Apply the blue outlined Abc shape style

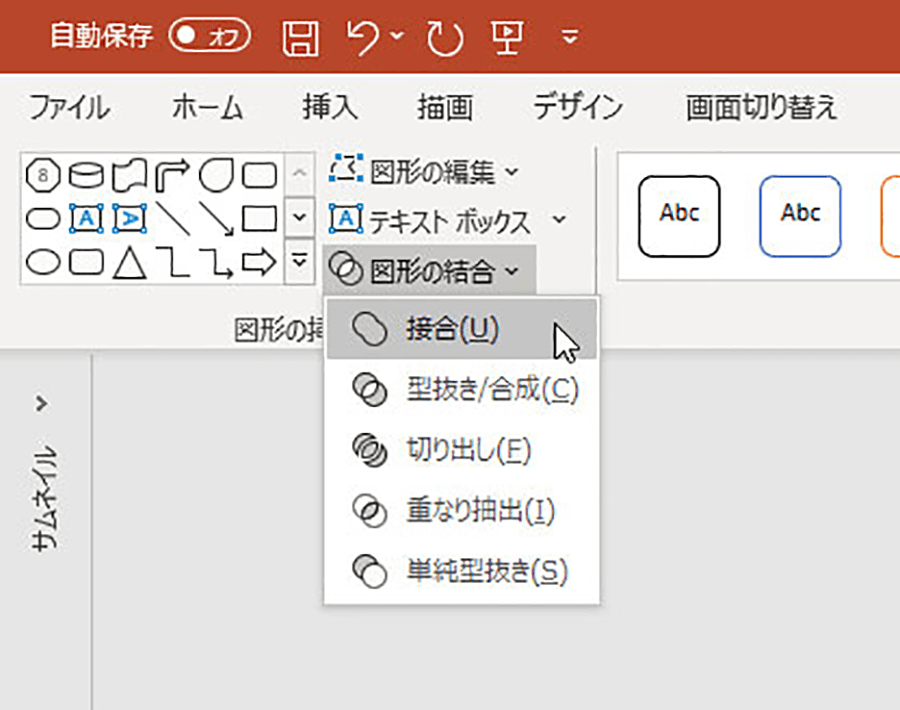[800, 216]
